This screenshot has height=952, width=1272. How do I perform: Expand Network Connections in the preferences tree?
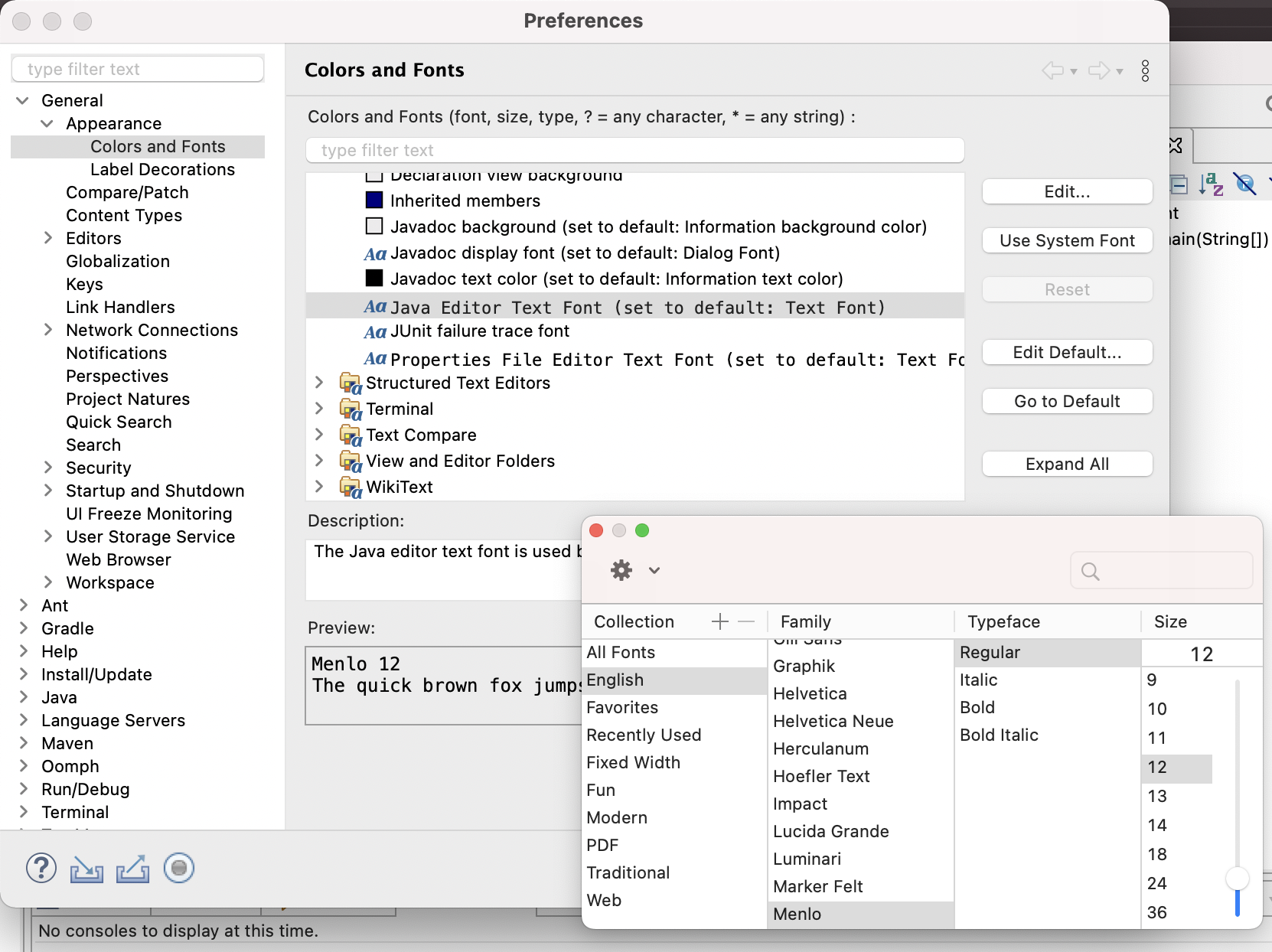pos(47,330)
